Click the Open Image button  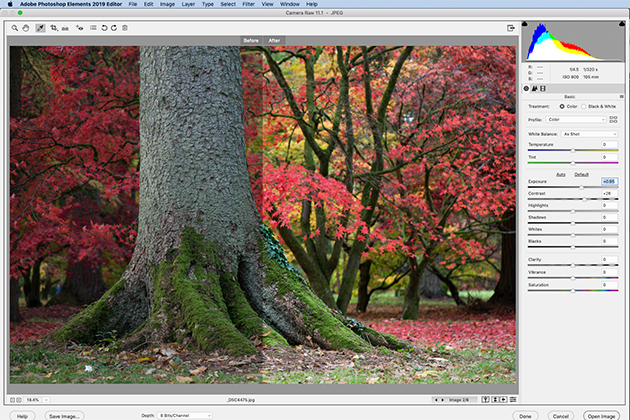601,416
